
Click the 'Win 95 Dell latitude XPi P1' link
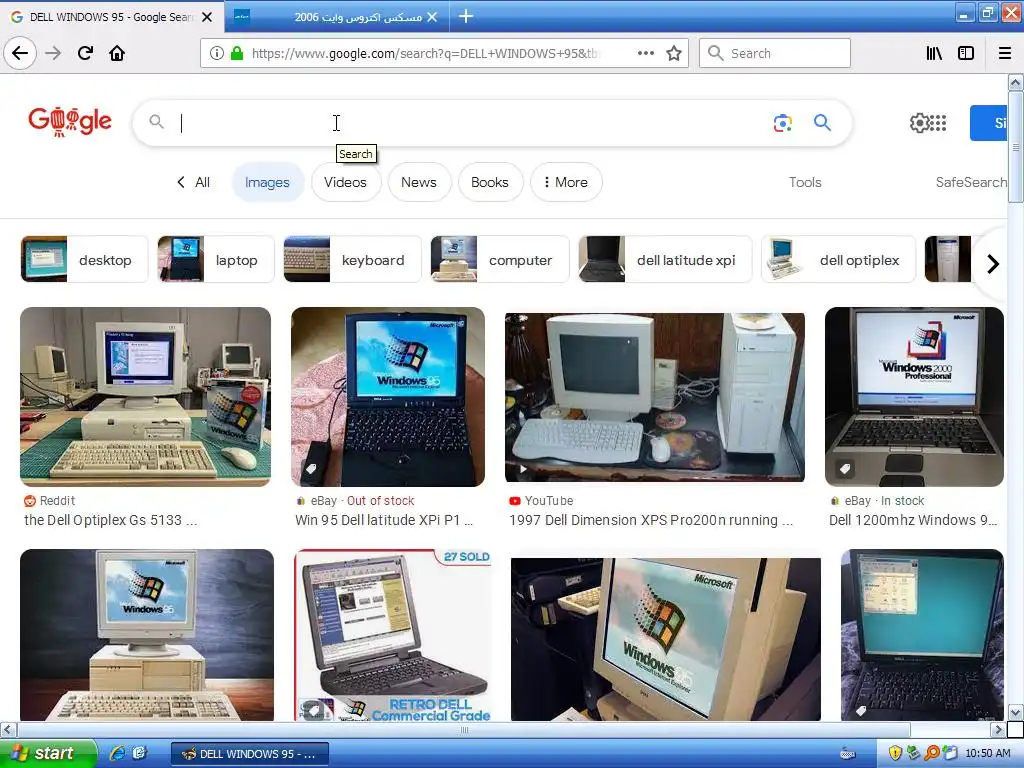tap(384, 520)
